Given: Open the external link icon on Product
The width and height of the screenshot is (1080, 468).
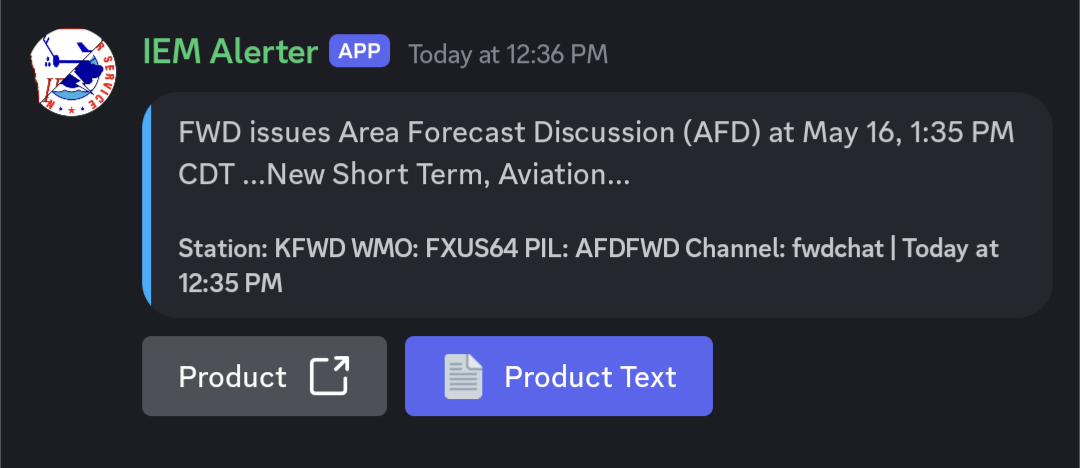Looking at the screenshot, I should pos(329,376).
